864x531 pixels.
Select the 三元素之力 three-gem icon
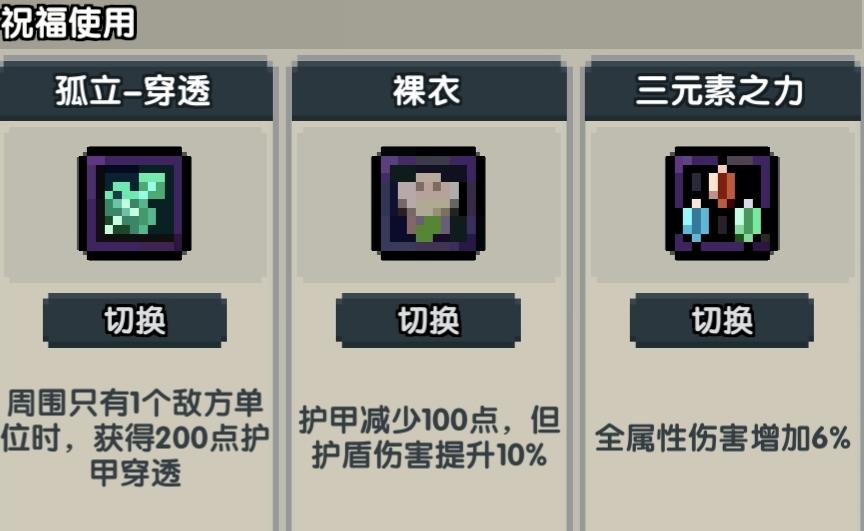click(x=722, y=203)
